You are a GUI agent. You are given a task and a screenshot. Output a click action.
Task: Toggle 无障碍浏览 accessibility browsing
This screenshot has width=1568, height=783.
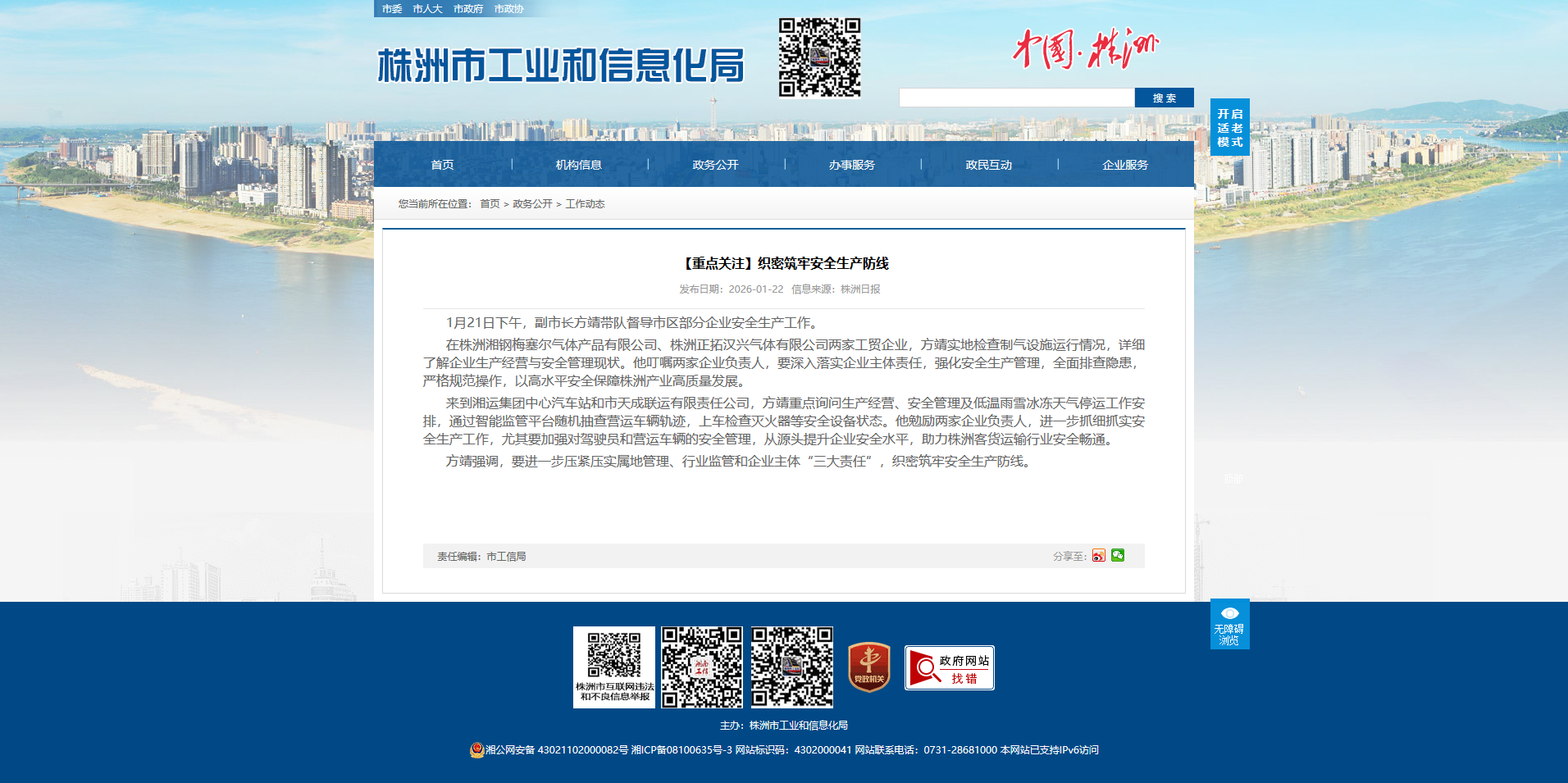(1229, 625)
